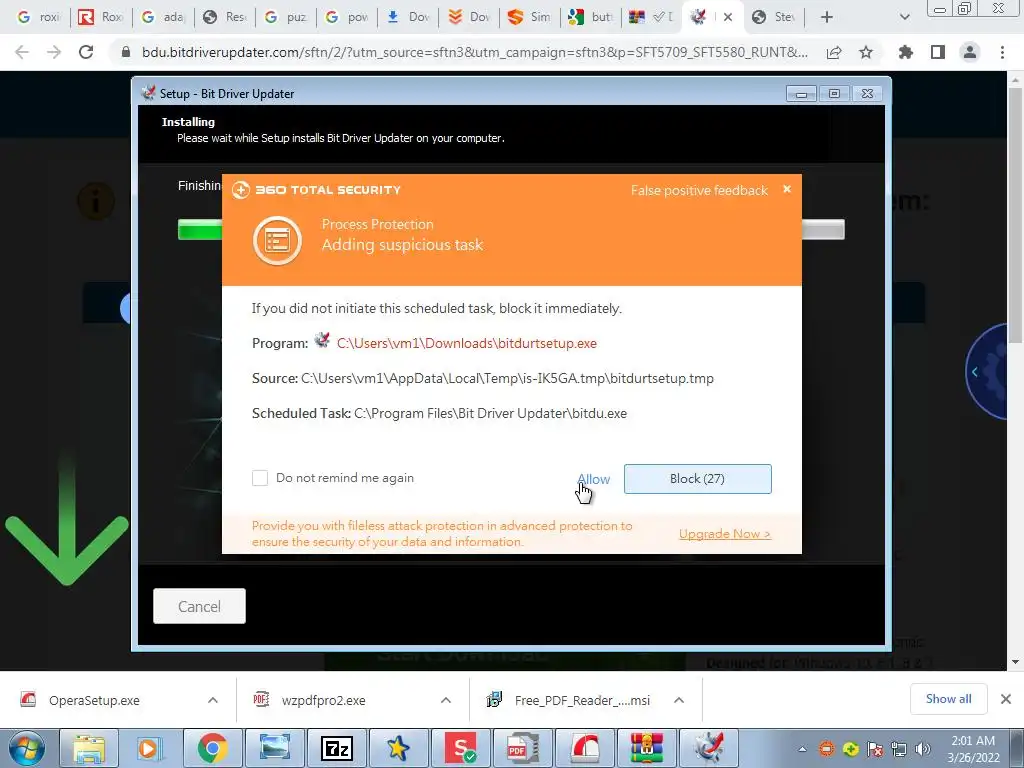Cancel the Bit Driver Updater setup
The width and height of the screenshot is (1024, 768).
(x=199, y=606)
